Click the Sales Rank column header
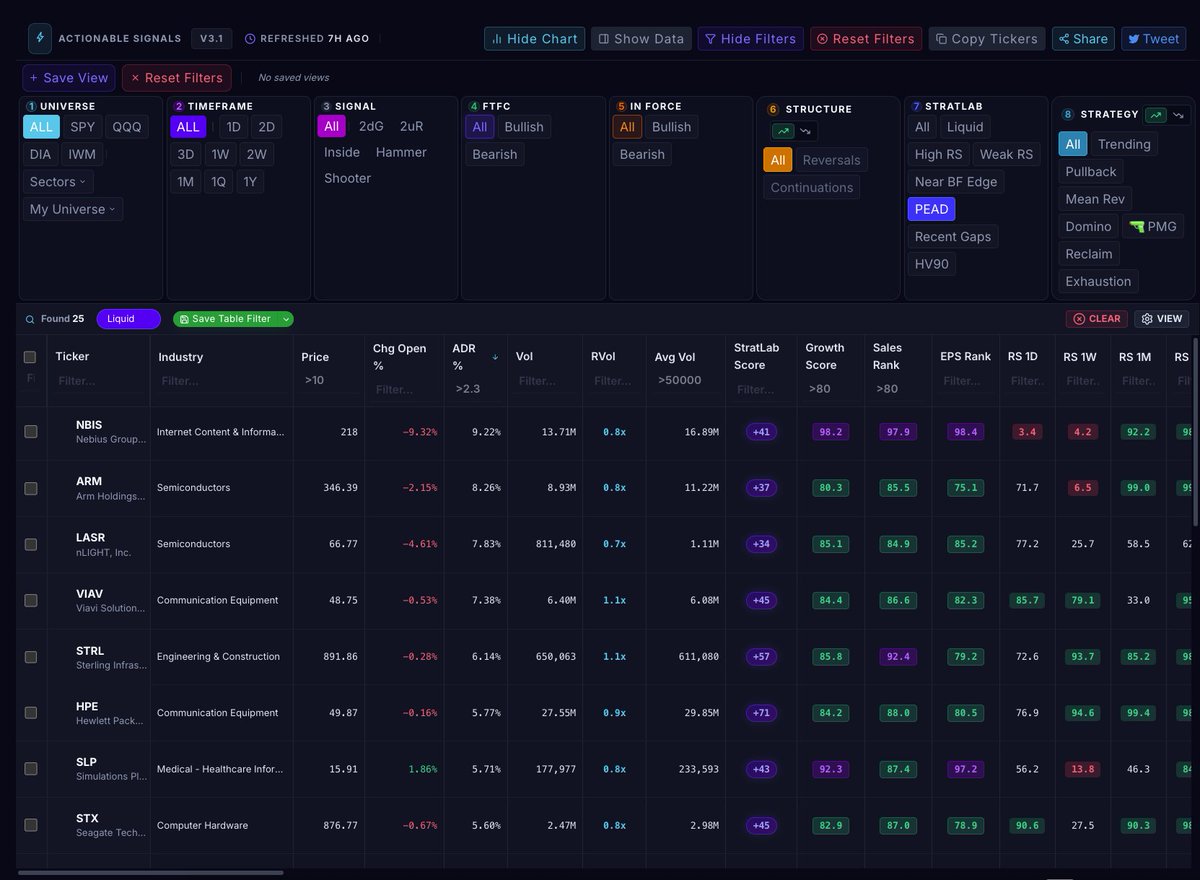This screenshot has width=1200, height=880. pyautogui.click(x=888, y=356)
